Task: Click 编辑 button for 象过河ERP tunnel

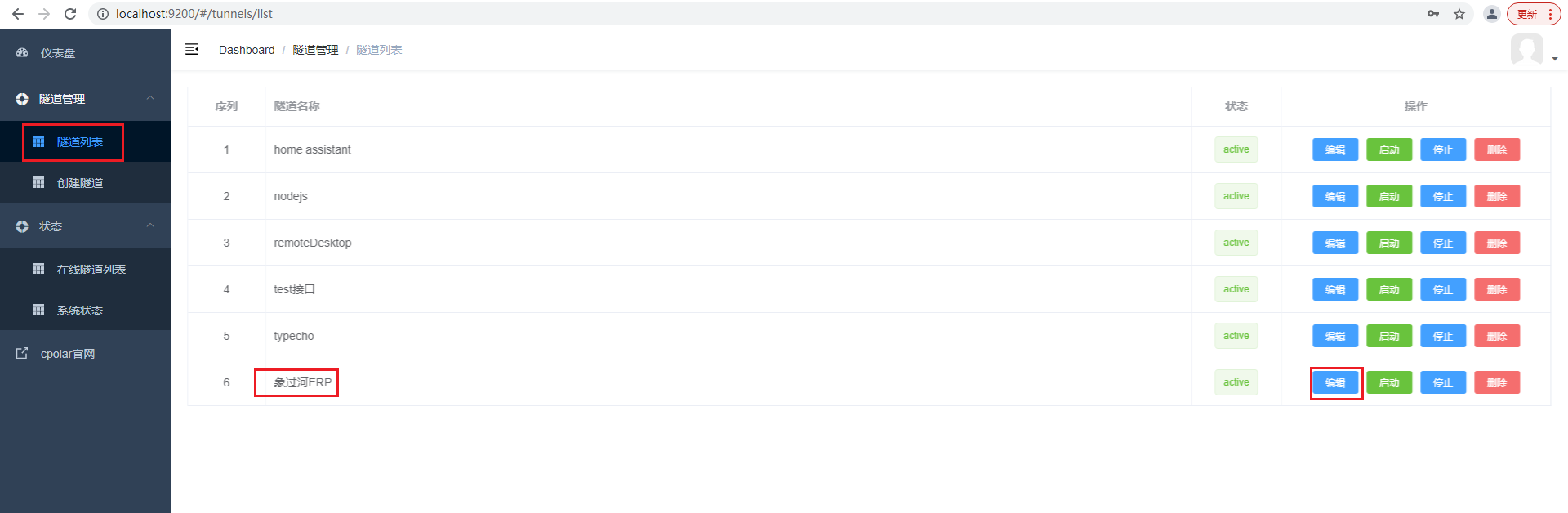Action: coord(1335,382)
